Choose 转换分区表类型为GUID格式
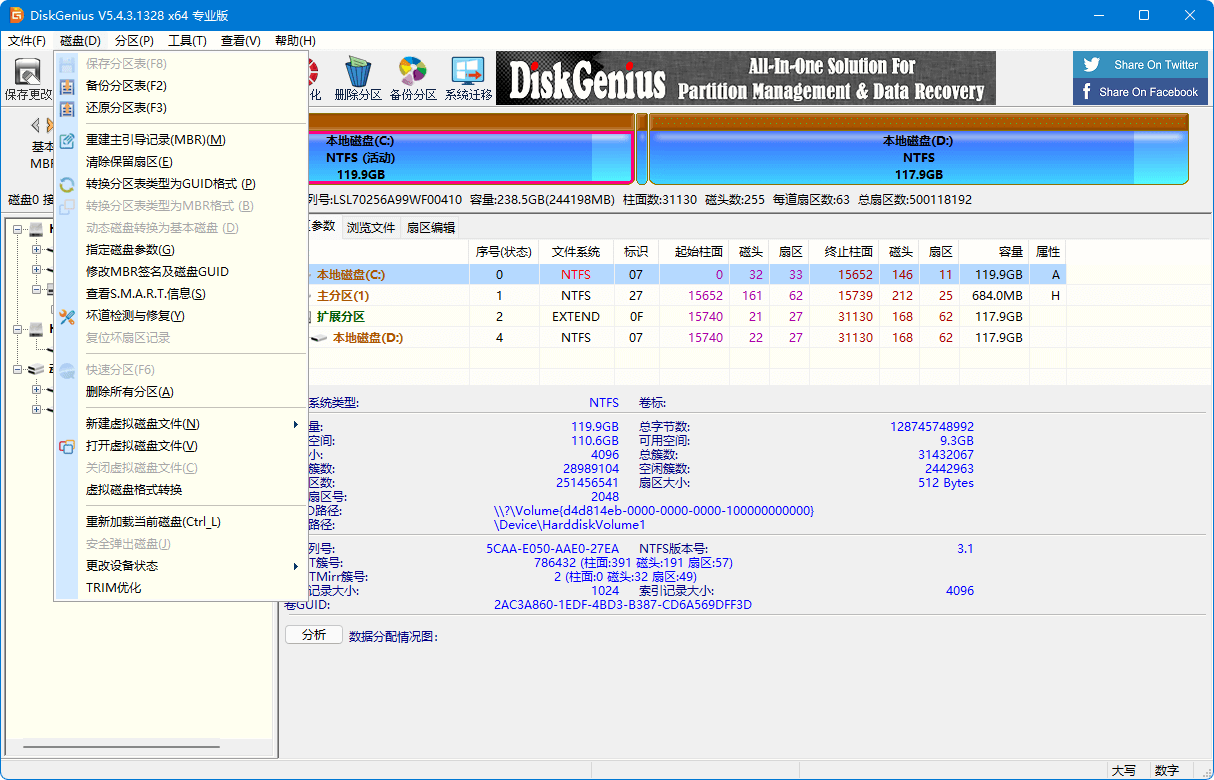 (180, 184)
